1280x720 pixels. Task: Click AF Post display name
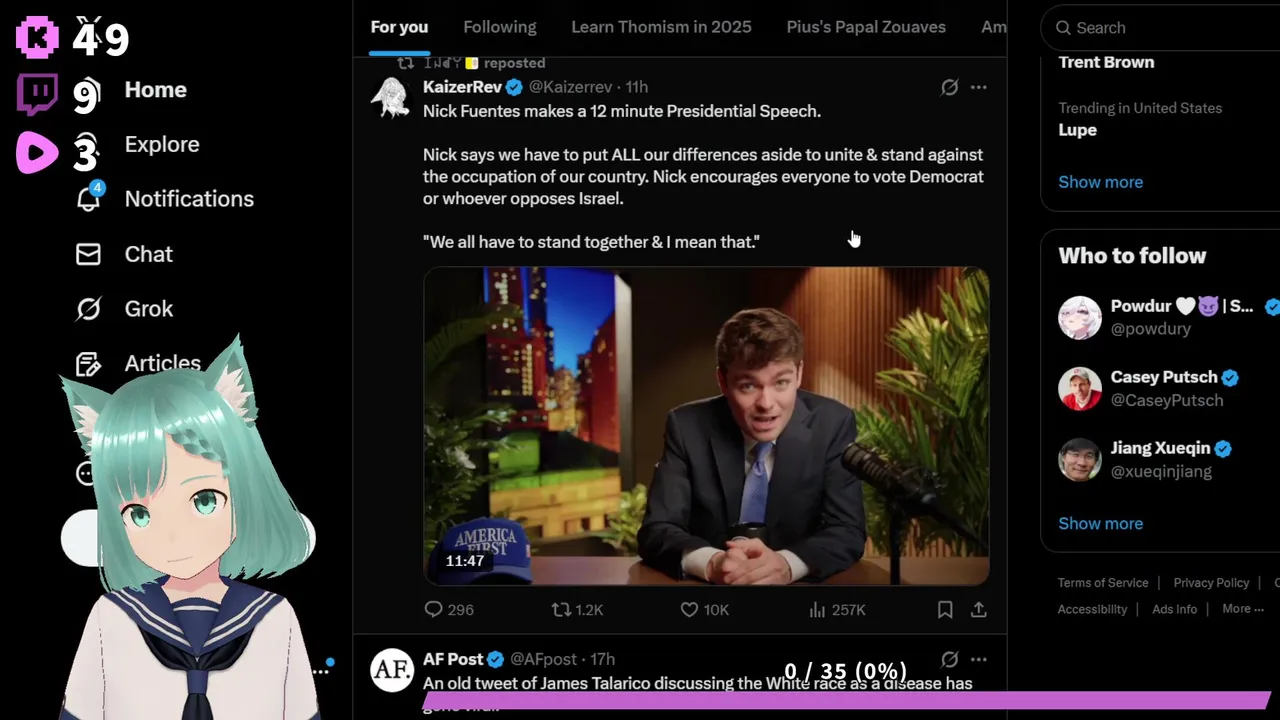(x=453, y=659)
